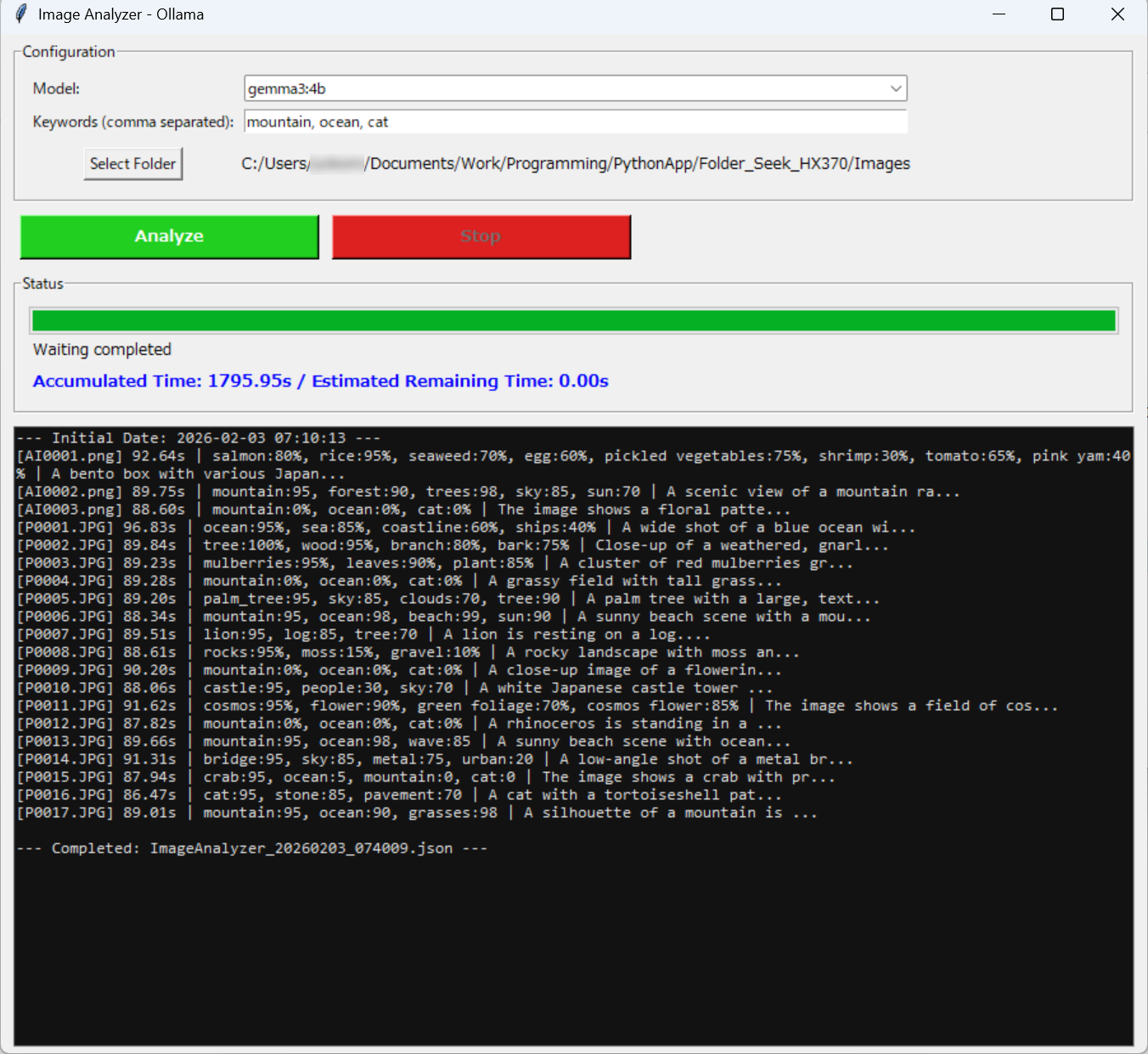
Task: Select the [P0001.JPG] log entry
Action: click(x=466, y=527)
